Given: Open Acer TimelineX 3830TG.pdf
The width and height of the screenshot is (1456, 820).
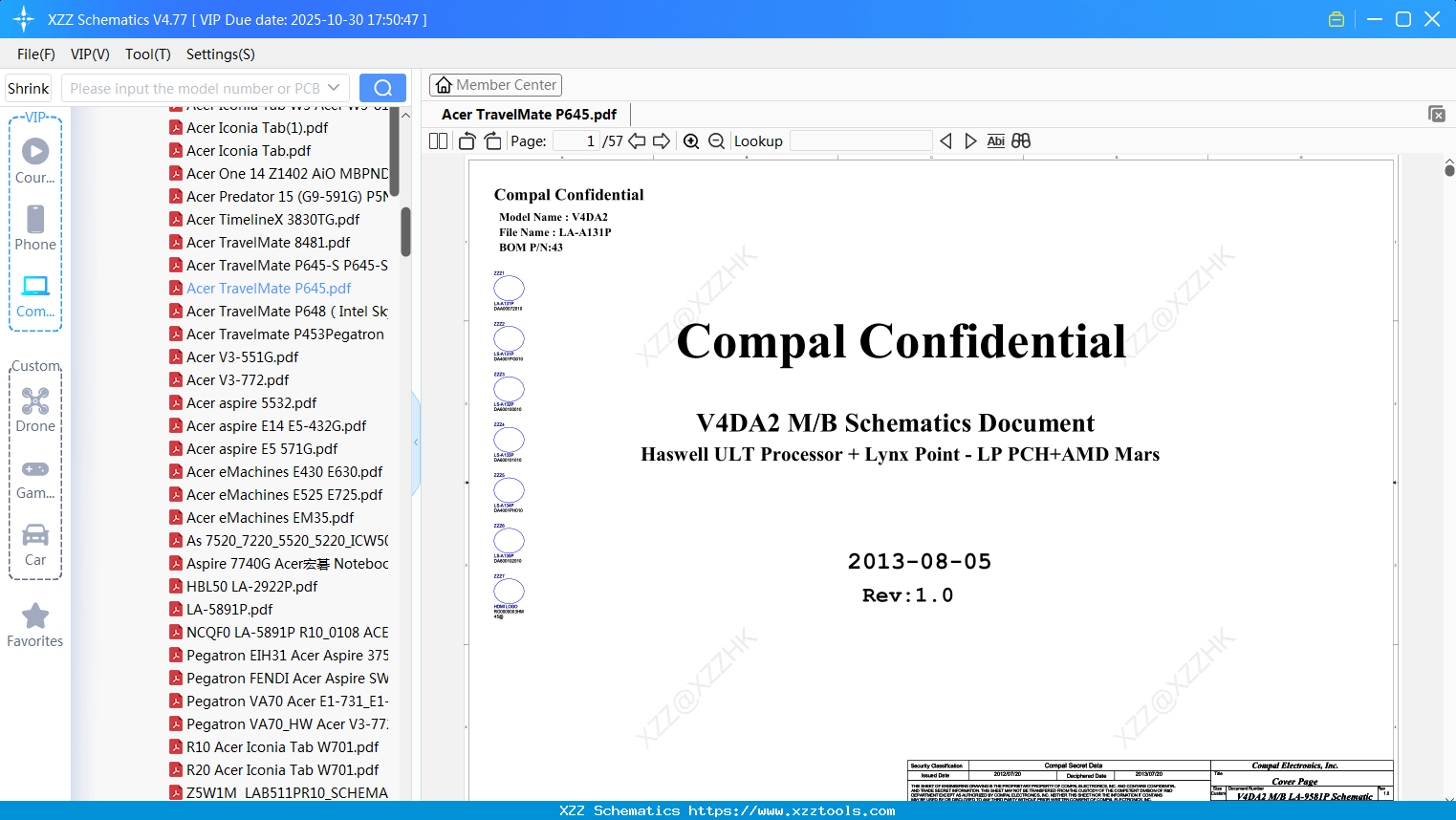Looking at the screenshot, I should tap(265, 220).
